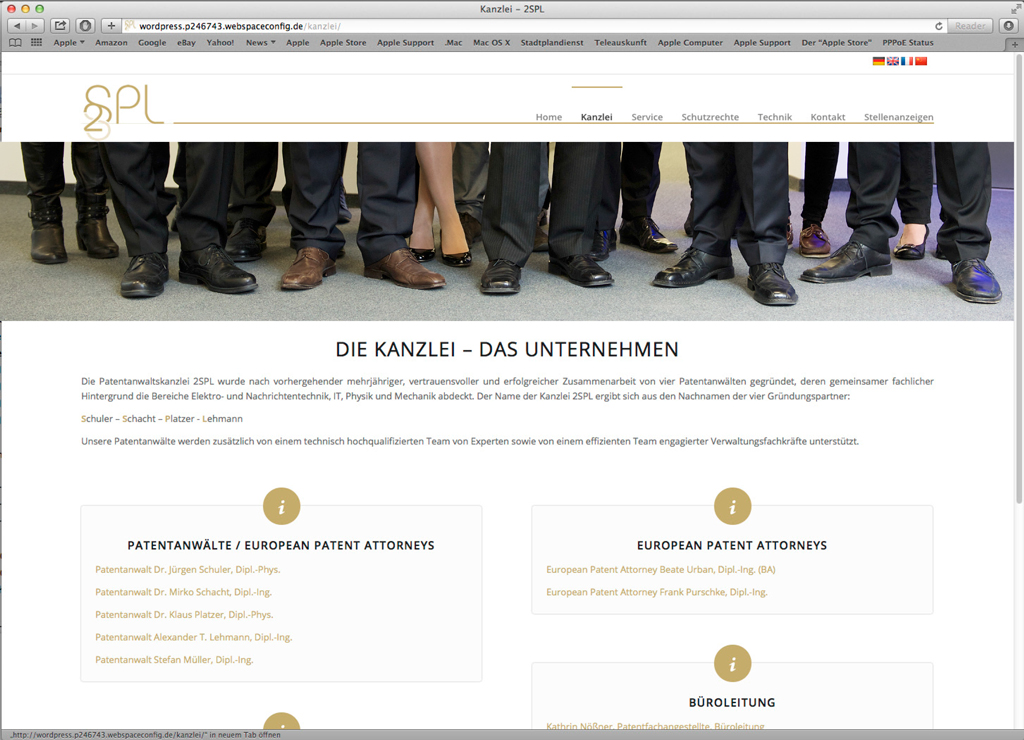The height and width of the screenshot is (740, 1024).
Task: Open Patentanwalt Alexander T. Lehmann link
Action: pyautogui.click(x=193, y=637)
